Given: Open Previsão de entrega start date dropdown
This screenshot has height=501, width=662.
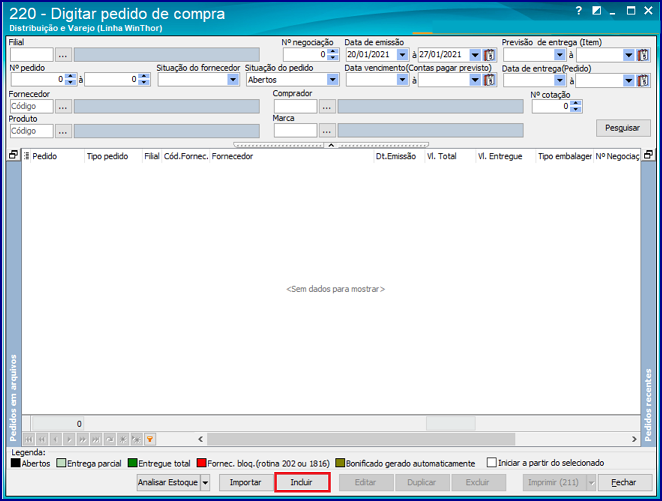Looking at the screenshot, I should pos(560,55).
